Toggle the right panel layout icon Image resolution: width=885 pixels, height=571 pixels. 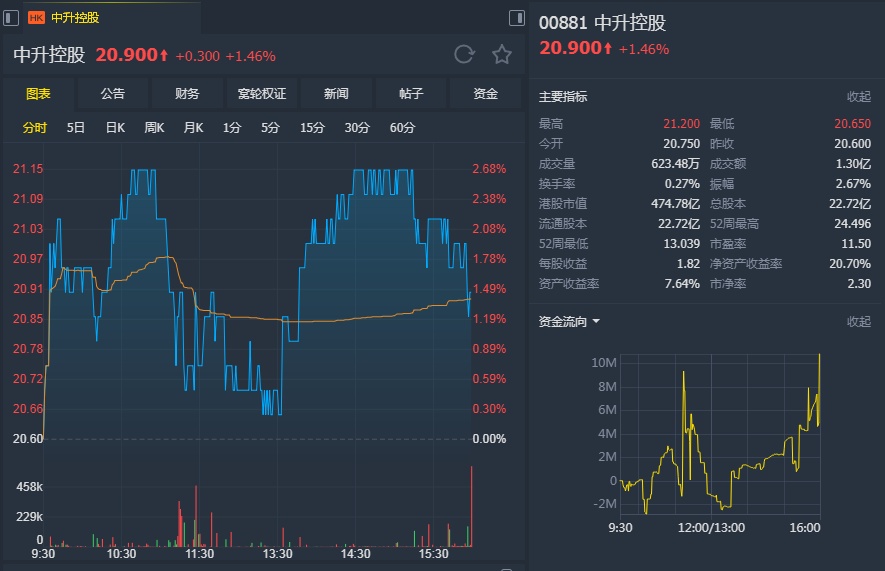coord(516,18)
